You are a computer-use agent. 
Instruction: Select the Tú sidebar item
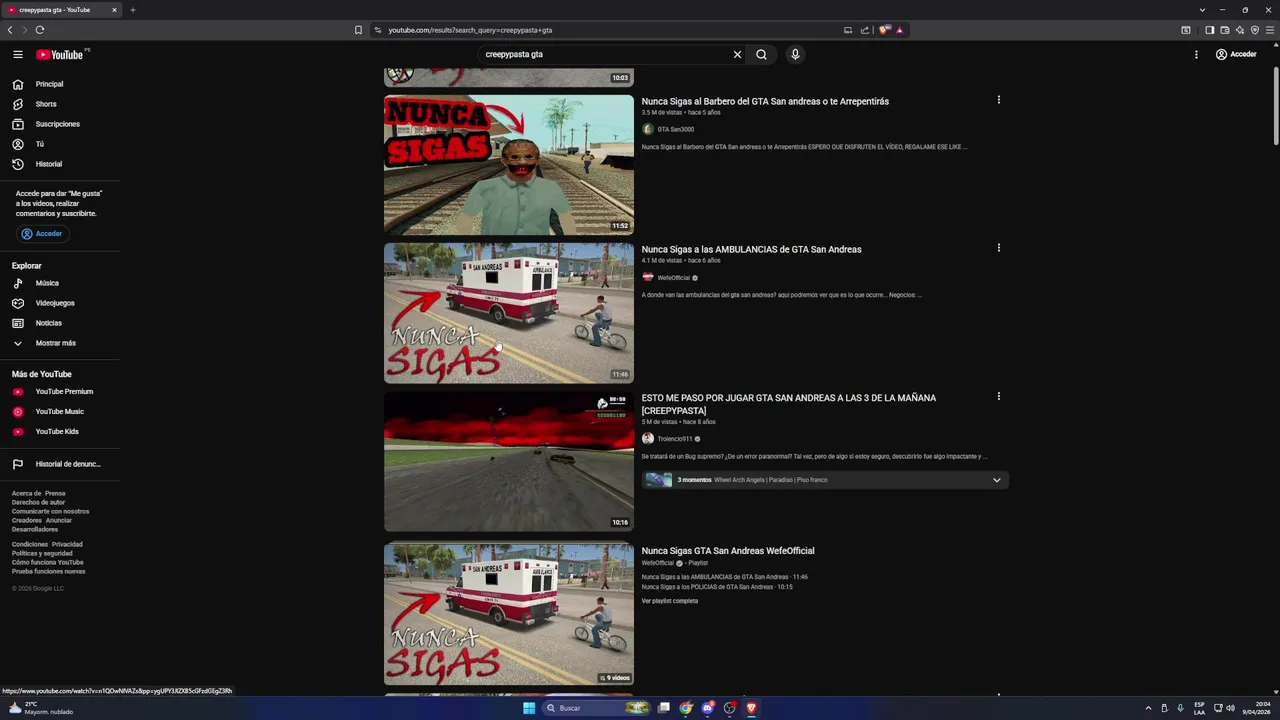coord(40,144)
